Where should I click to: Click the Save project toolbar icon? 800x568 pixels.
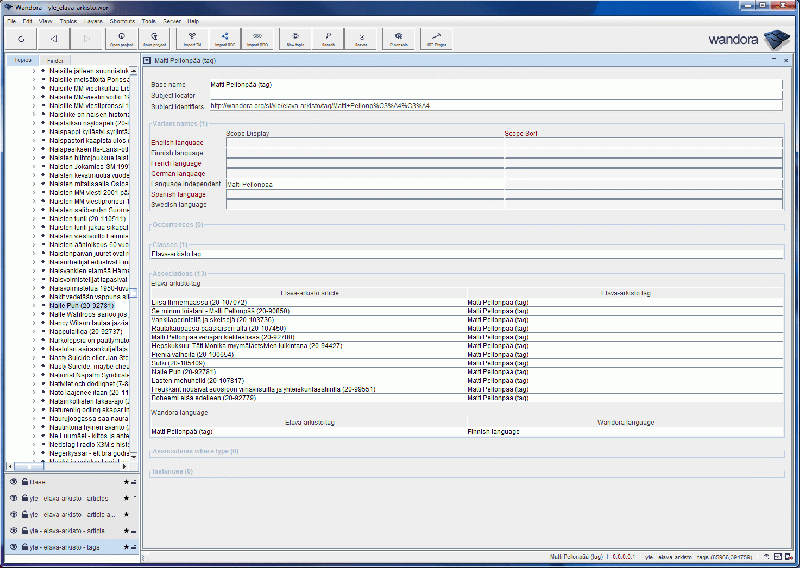(155, 39)
